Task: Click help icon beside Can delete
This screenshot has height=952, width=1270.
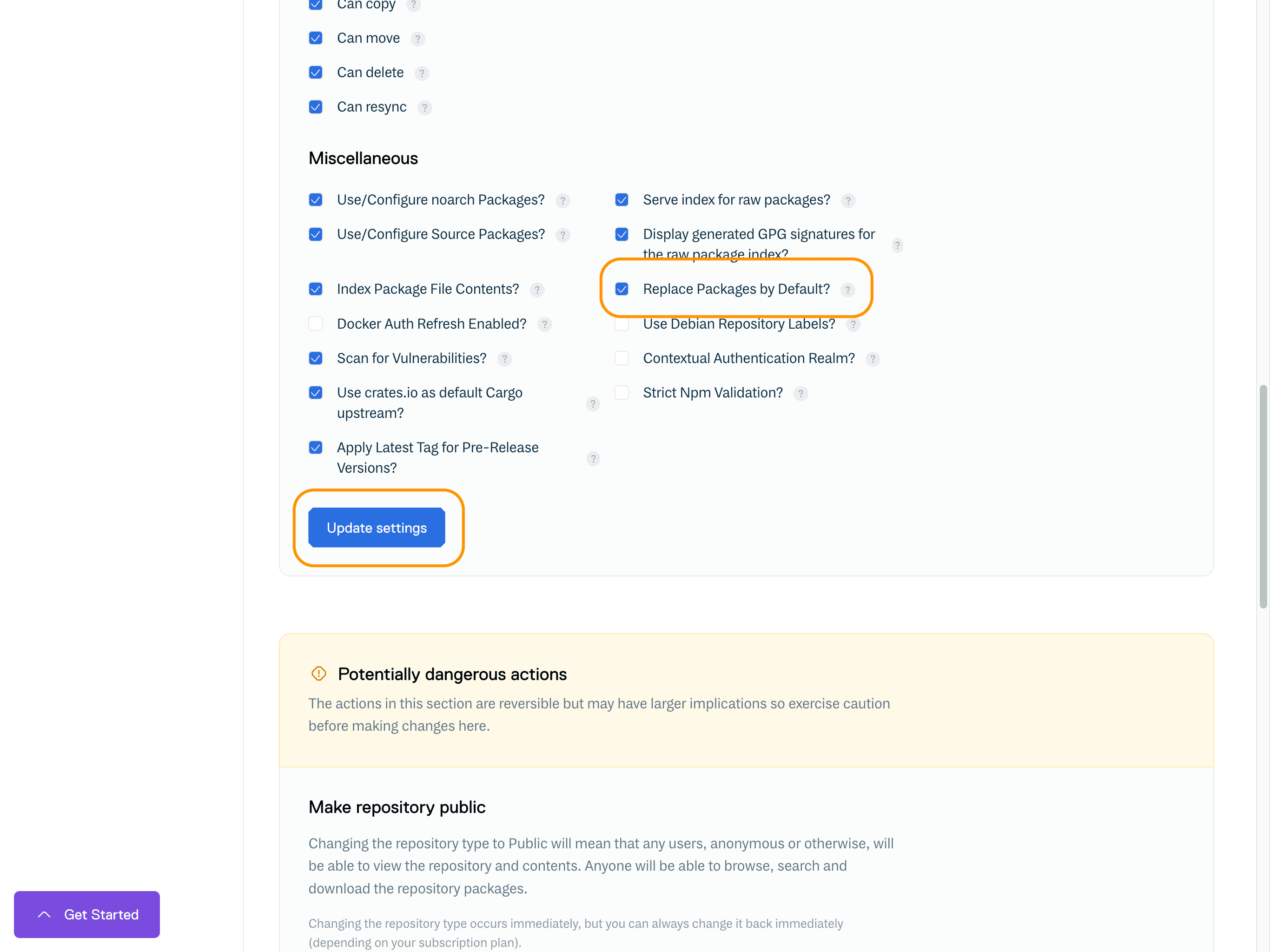Action: [x=422, y=73]
